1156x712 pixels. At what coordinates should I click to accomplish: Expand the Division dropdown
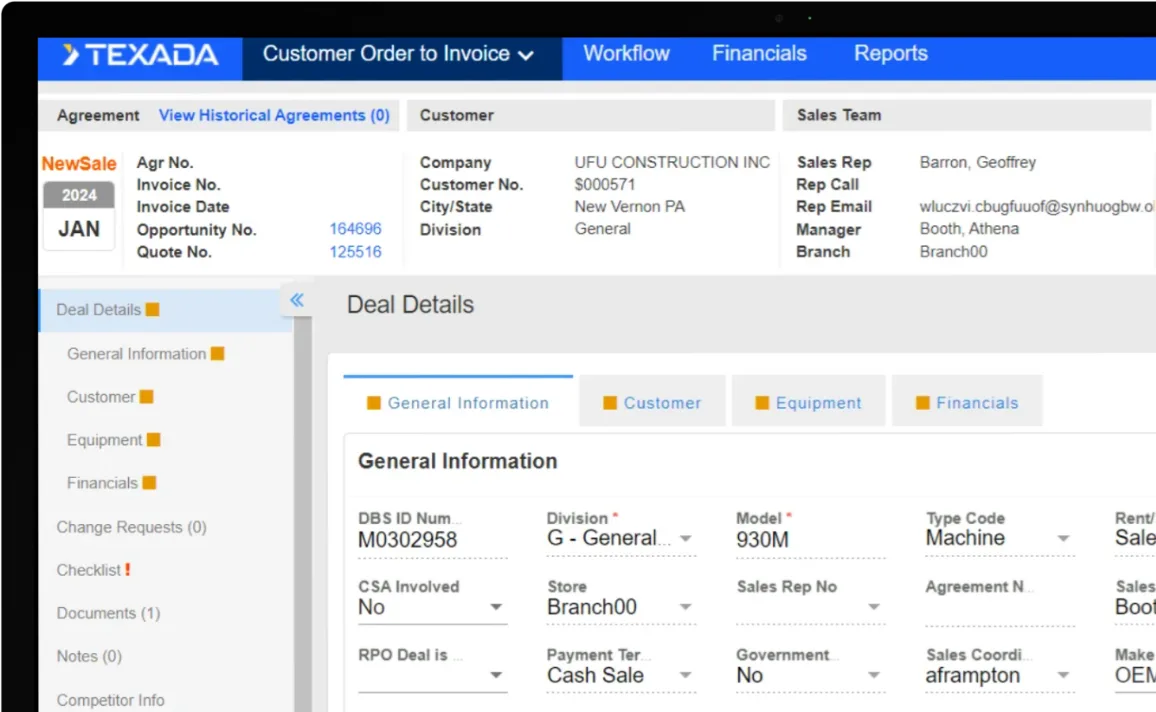(686, 539)
